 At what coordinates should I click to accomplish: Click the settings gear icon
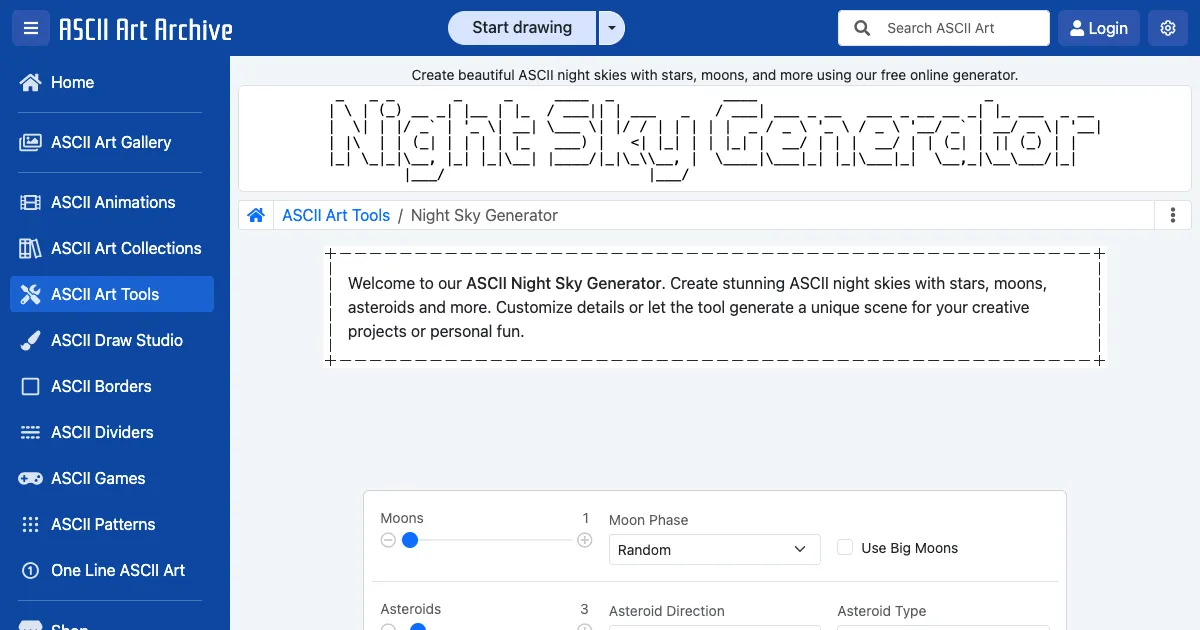coord(1167,28)
